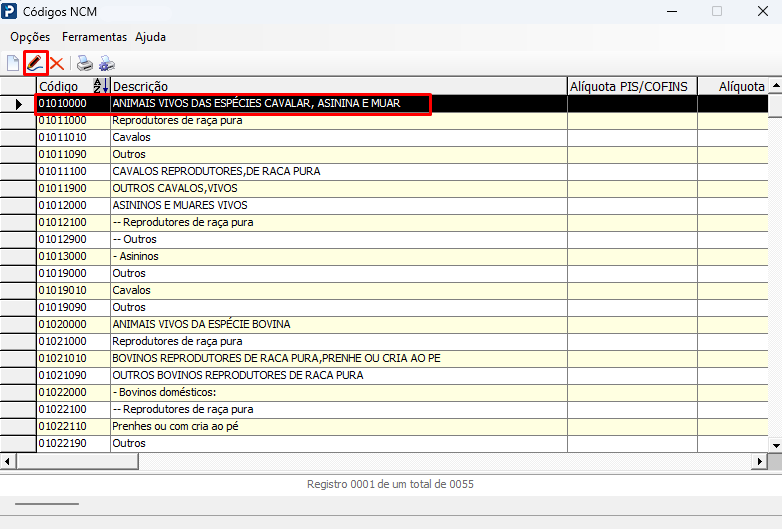Click the app logo in title bar
This screenshot has height=529, width=782.
point(9,11)
